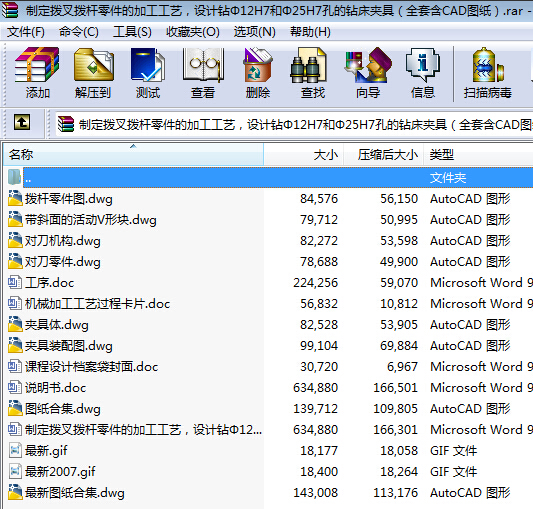This screenshot has width=533, height=509.
Task: Sort by the 大小 column header
Action: tap(303, 155)
